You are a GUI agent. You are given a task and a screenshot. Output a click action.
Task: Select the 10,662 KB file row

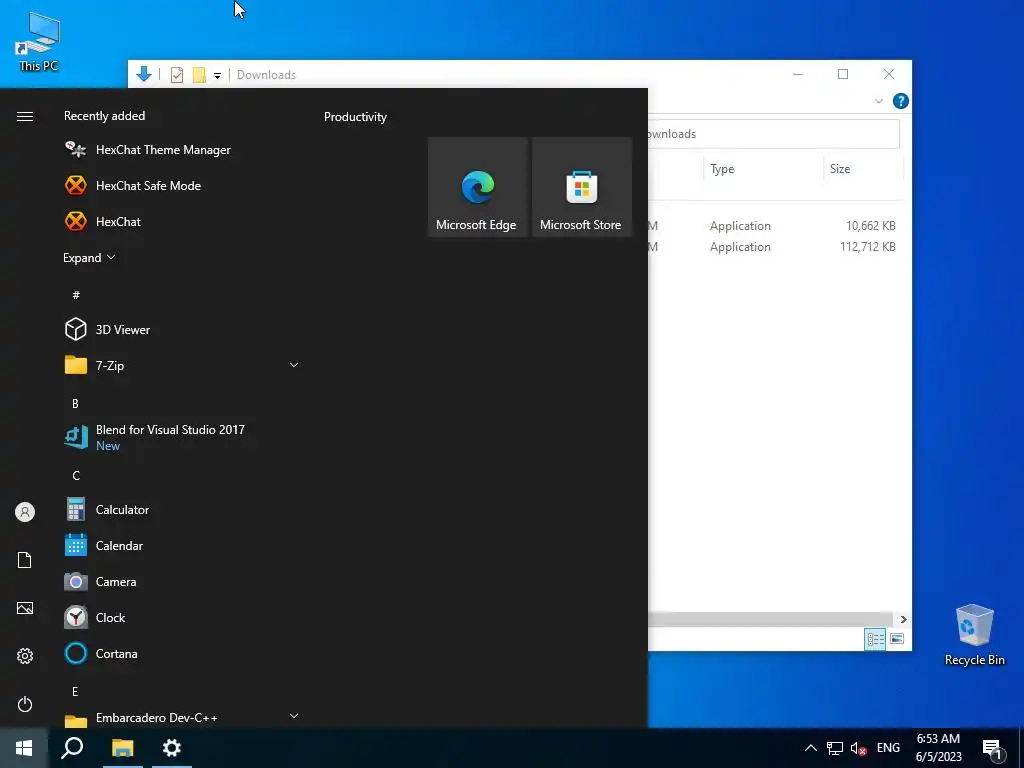pos(775,226)
